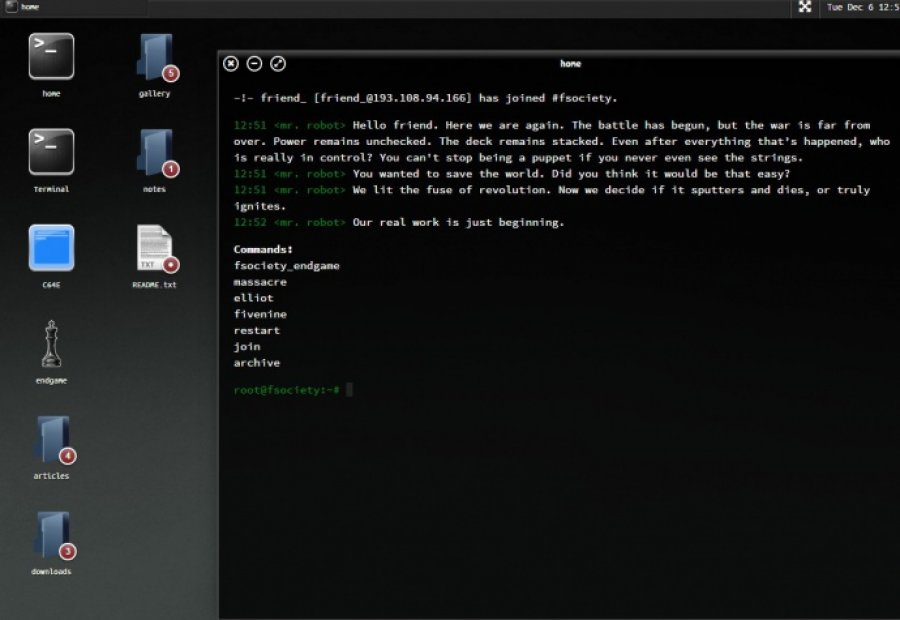This screenshot has width=900, height=620.
Task: Open the downloads folder
Action: 53,535
